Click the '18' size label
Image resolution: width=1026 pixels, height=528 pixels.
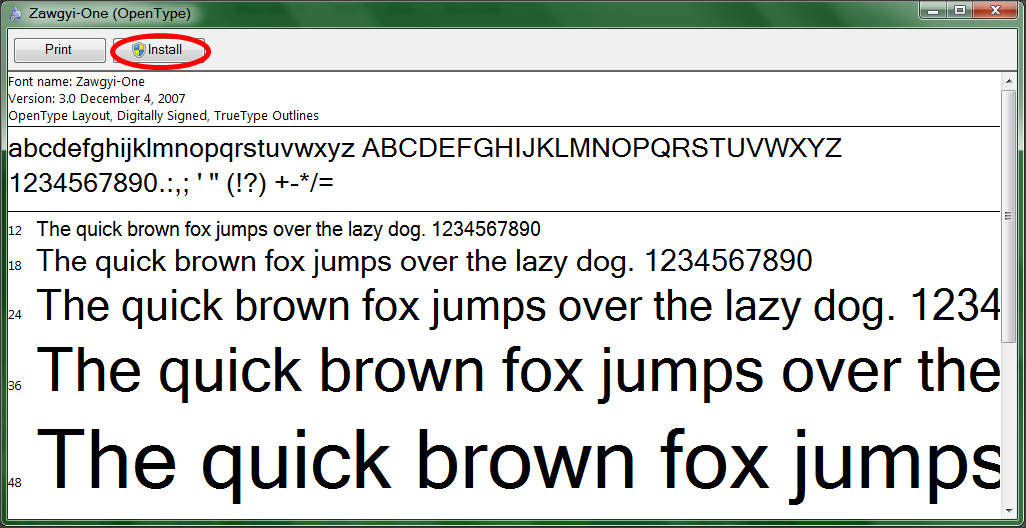point(15,266)
